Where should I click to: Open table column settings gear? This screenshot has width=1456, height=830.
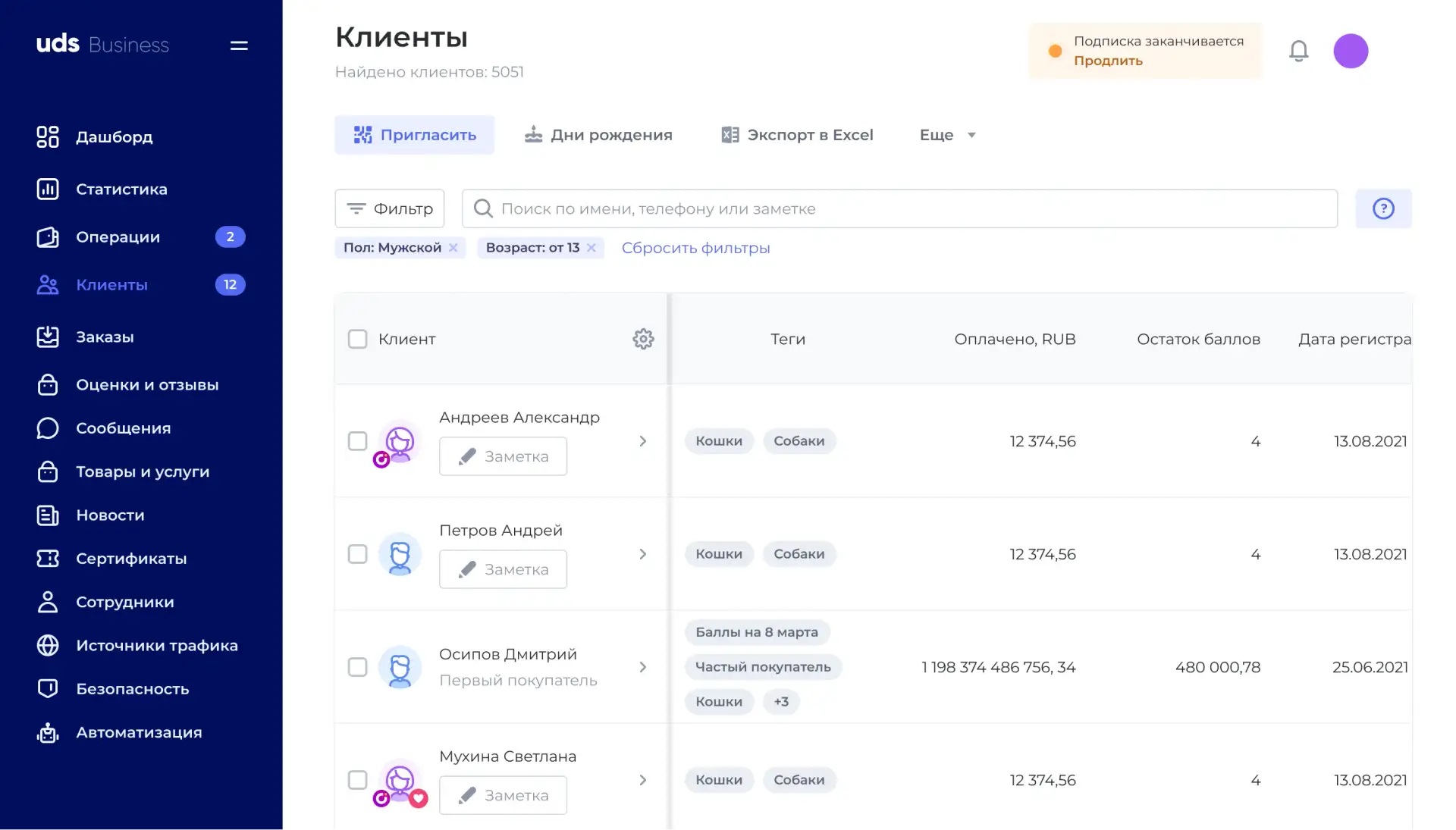click(x=643, y=339)
